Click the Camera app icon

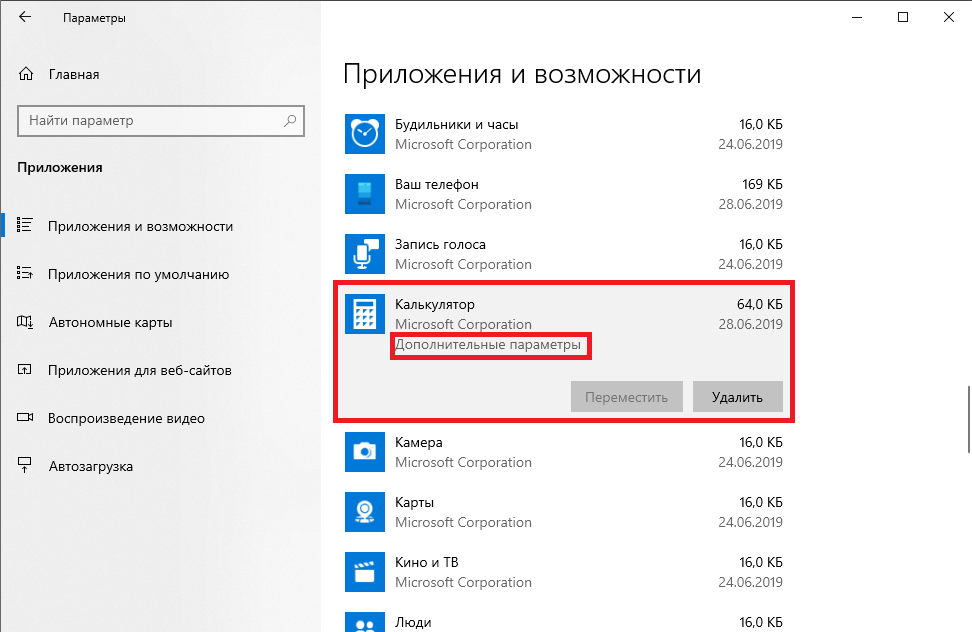364,452
